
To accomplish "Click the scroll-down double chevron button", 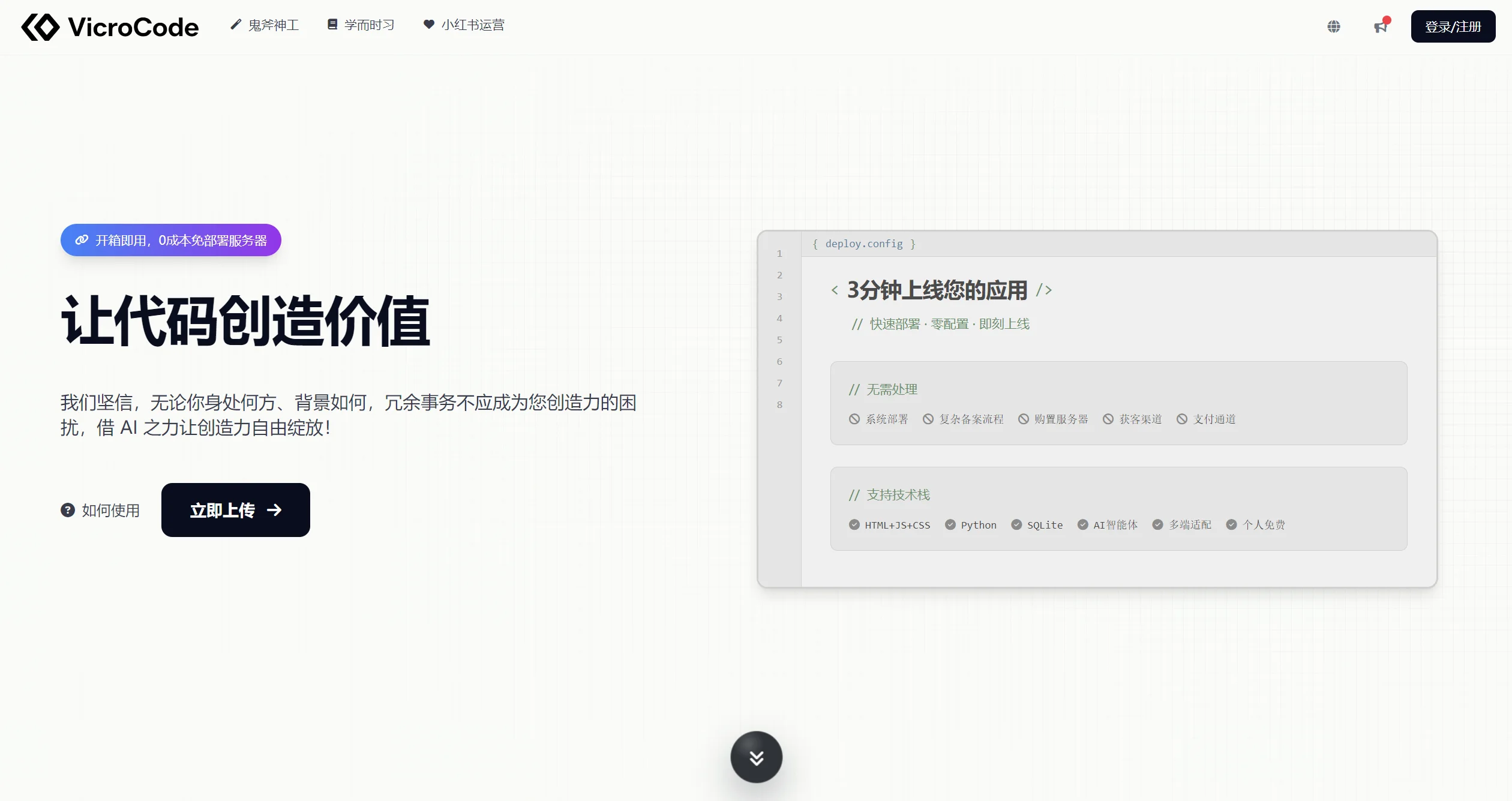I will click(x=756, y=757).
